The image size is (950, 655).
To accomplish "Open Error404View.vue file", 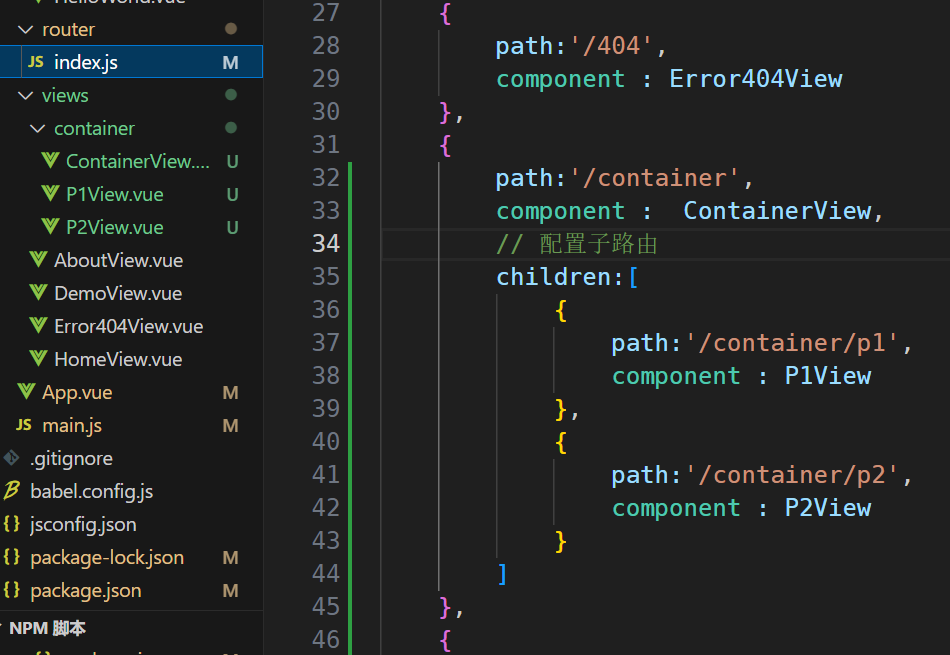I will [128, 327].
